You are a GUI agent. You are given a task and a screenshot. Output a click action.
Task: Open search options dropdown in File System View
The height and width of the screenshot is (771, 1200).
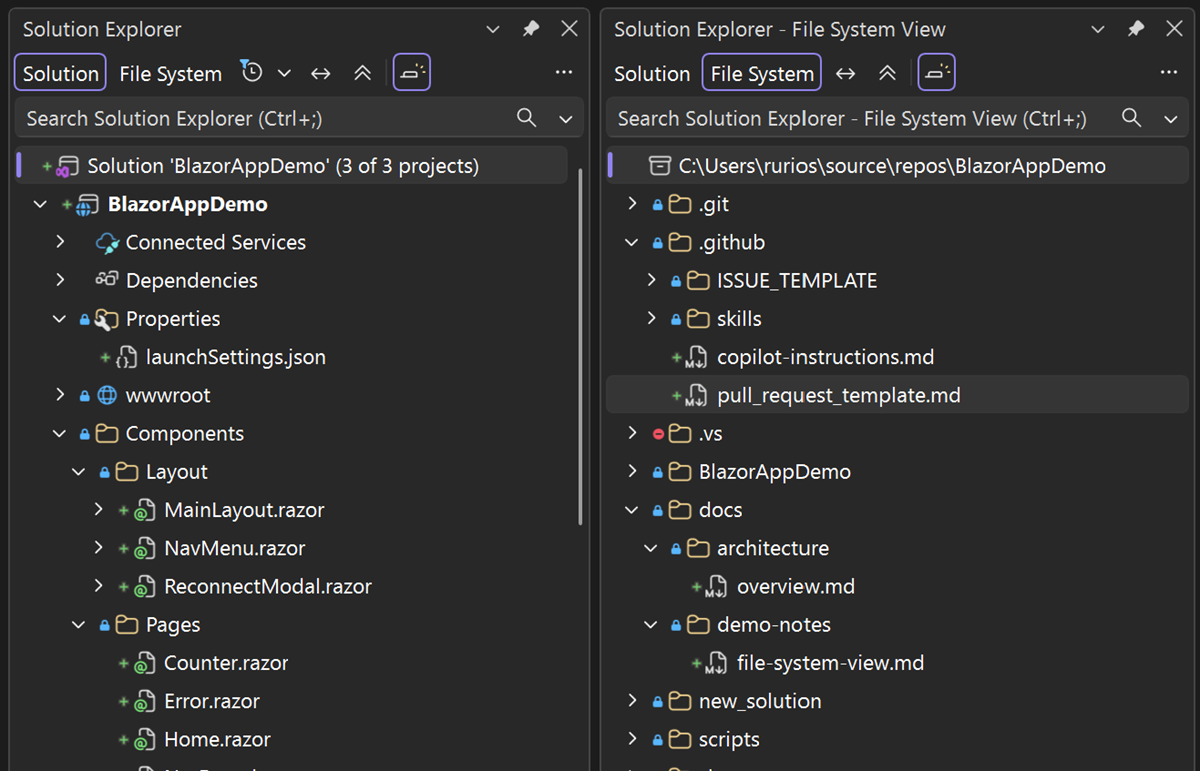(x=1171, y=119)
